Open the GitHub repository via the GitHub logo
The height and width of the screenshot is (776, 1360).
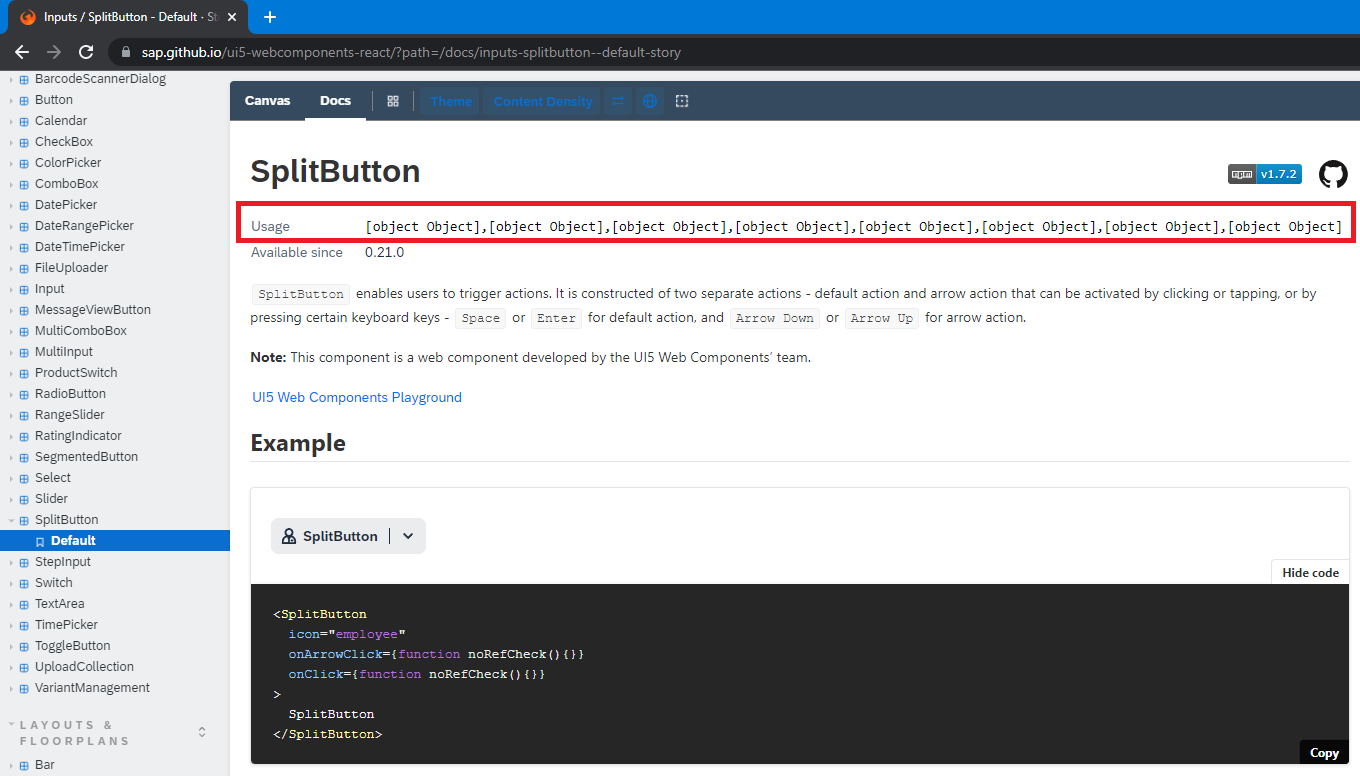(x=1333, y=173)
